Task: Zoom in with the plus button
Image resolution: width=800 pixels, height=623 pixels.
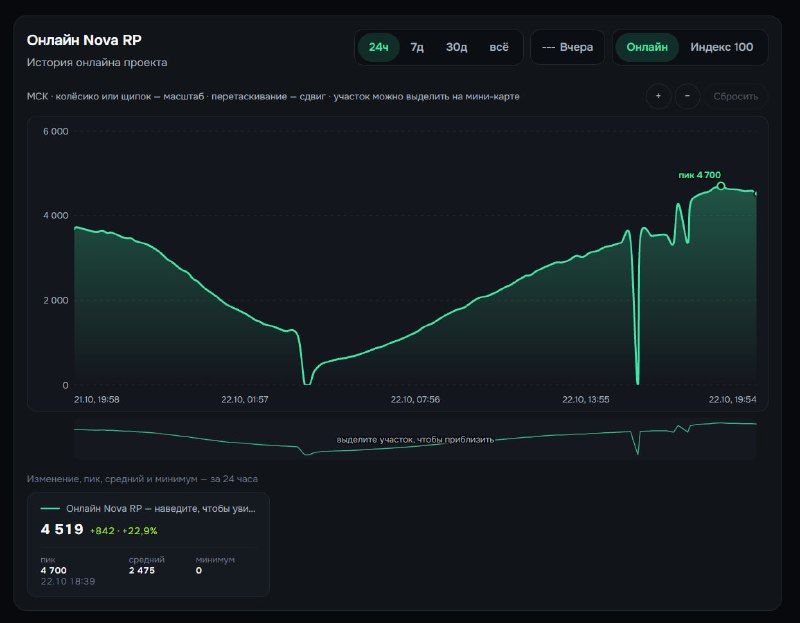Action: pyautogui.click(x=658, y=96)
